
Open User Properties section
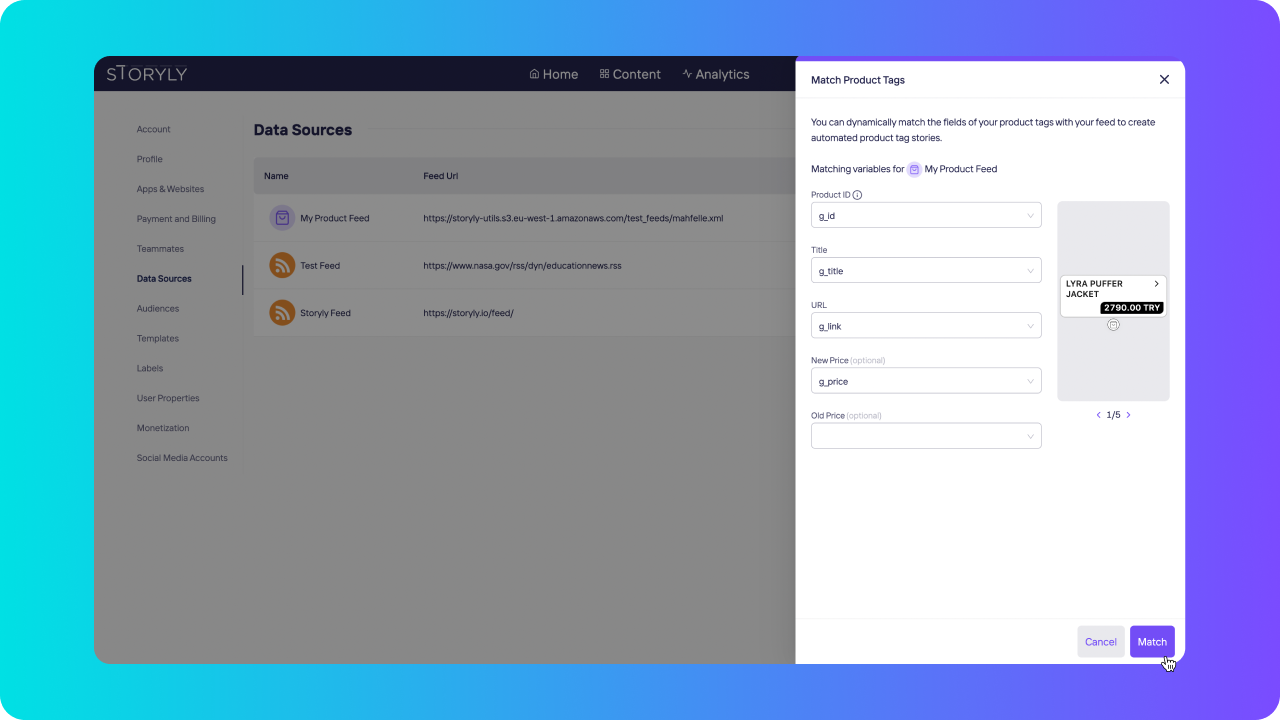point(168,398)
